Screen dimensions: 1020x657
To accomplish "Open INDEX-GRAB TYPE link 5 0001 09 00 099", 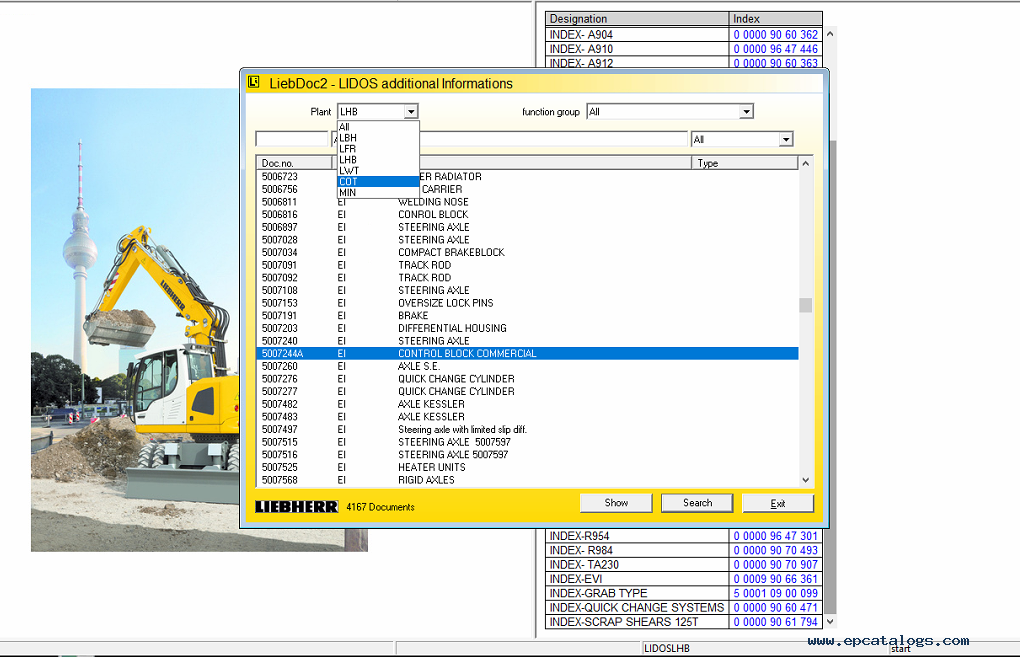I will coord(775,593).
